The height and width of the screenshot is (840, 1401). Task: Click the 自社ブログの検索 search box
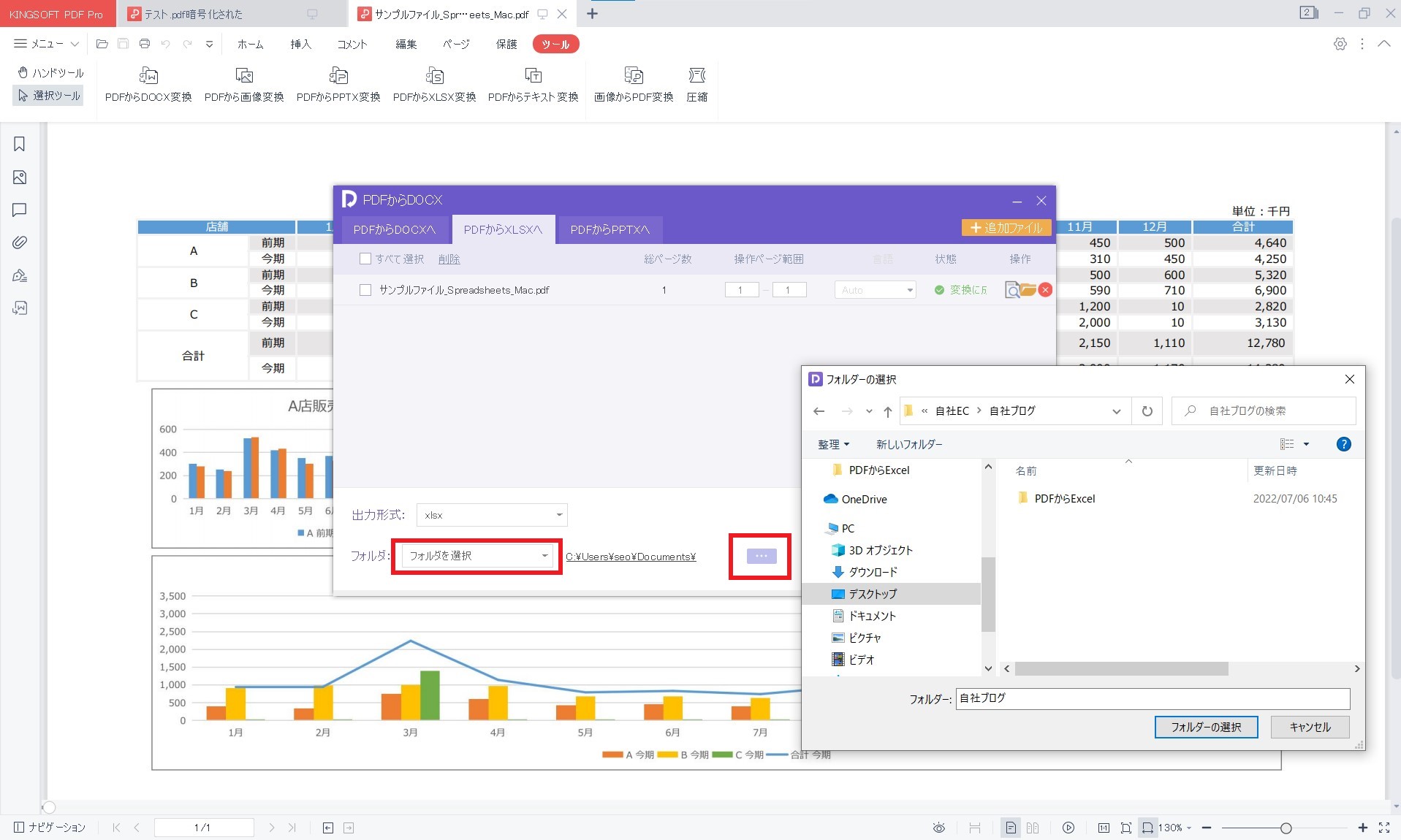coord(1264,411)
